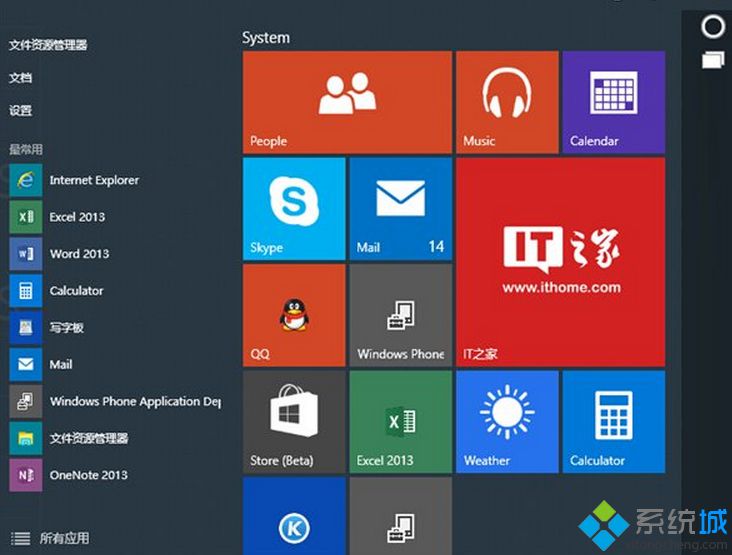Launch the QQ tile
The image size is (732, 555).
click(x=294, y=315)
